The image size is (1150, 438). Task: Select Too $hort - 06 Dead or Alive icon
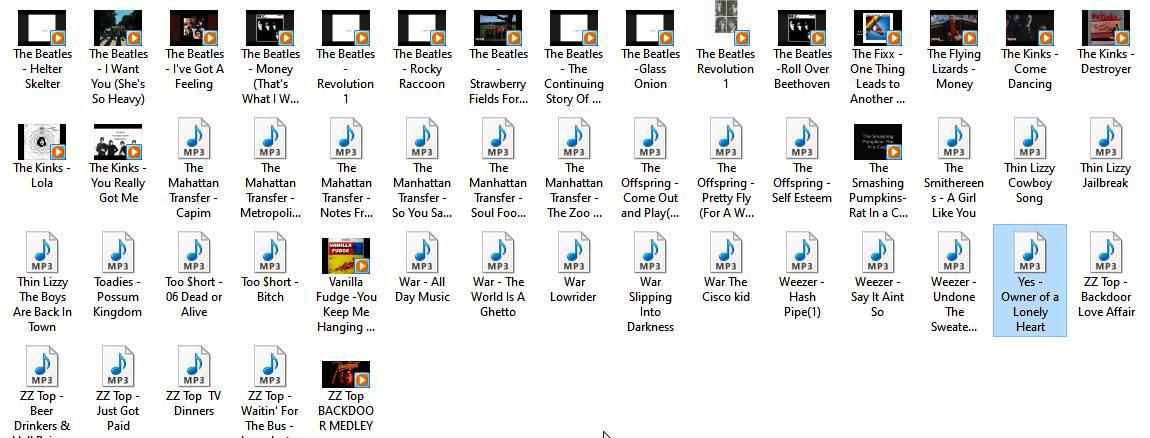194,253
